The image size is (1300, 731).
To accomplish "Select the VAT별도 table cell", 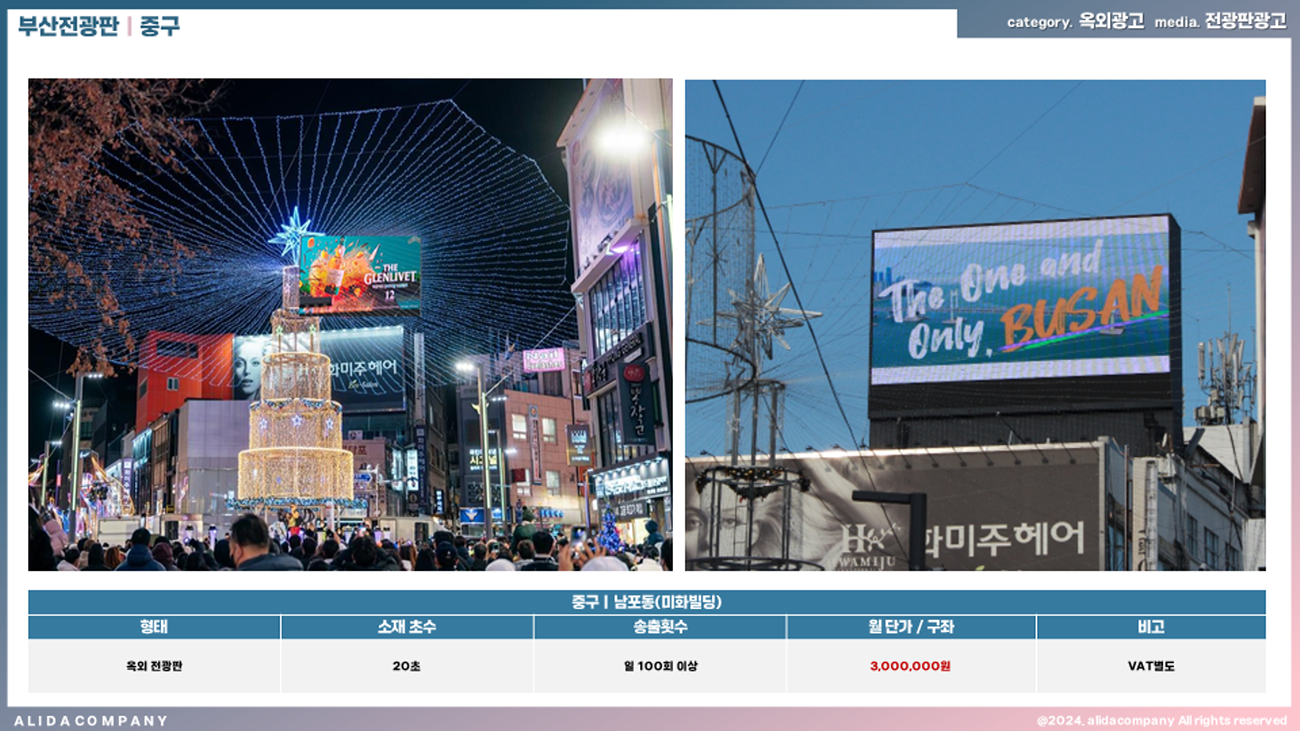I will (x=1150, y=666).
